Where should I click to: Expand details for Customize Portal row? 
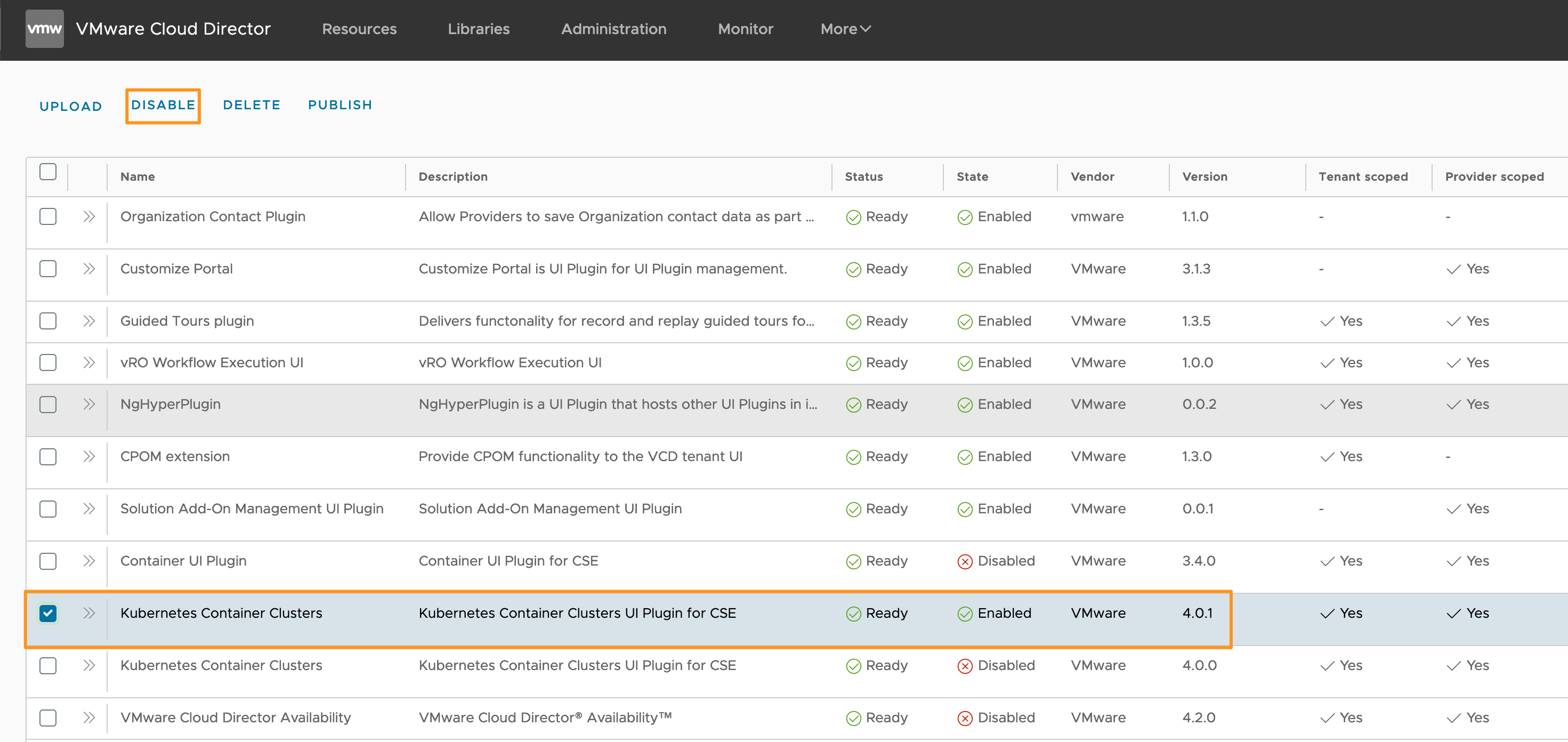click(89, 269)
